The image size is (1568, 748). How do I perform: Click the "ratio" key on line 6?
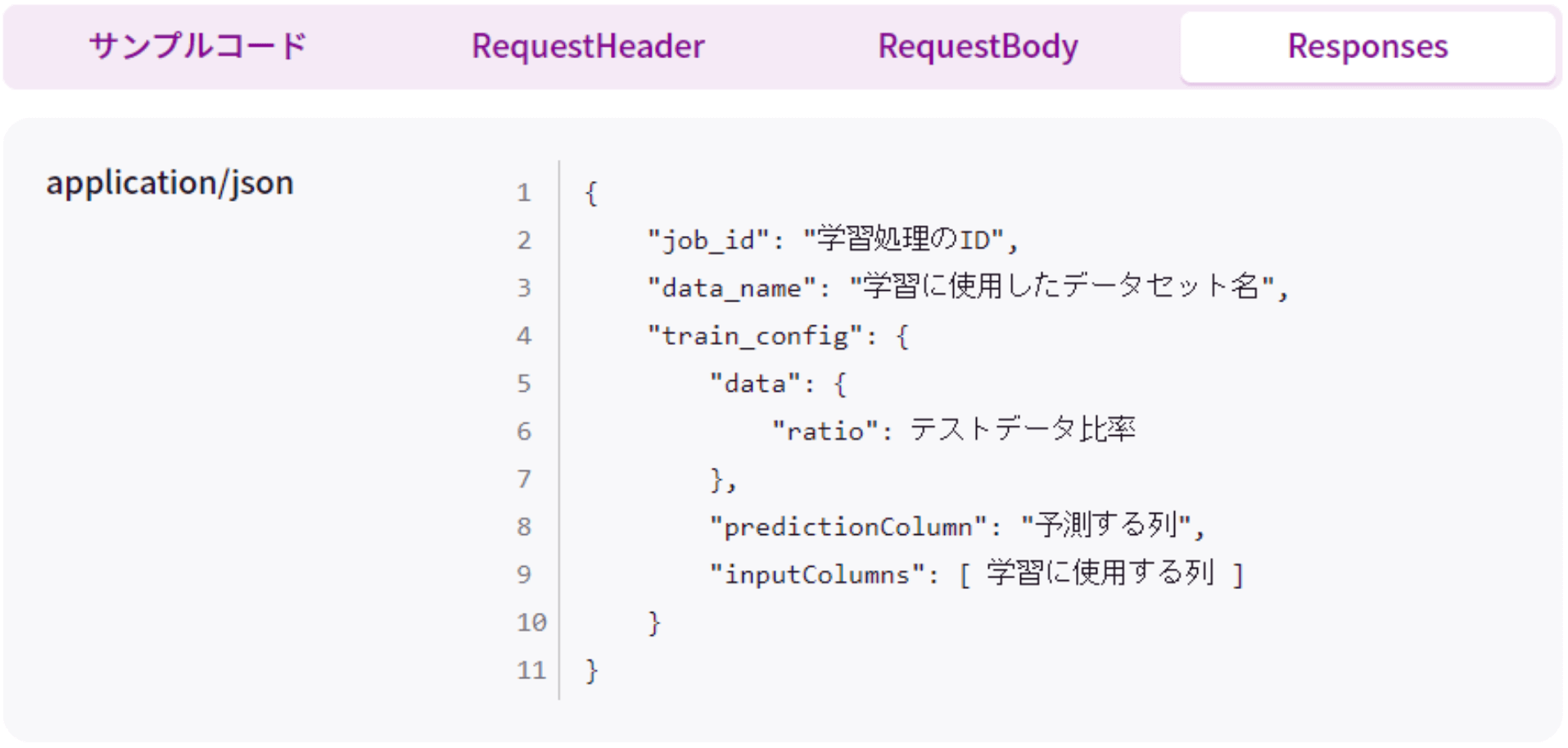click(x=825, y=431)
